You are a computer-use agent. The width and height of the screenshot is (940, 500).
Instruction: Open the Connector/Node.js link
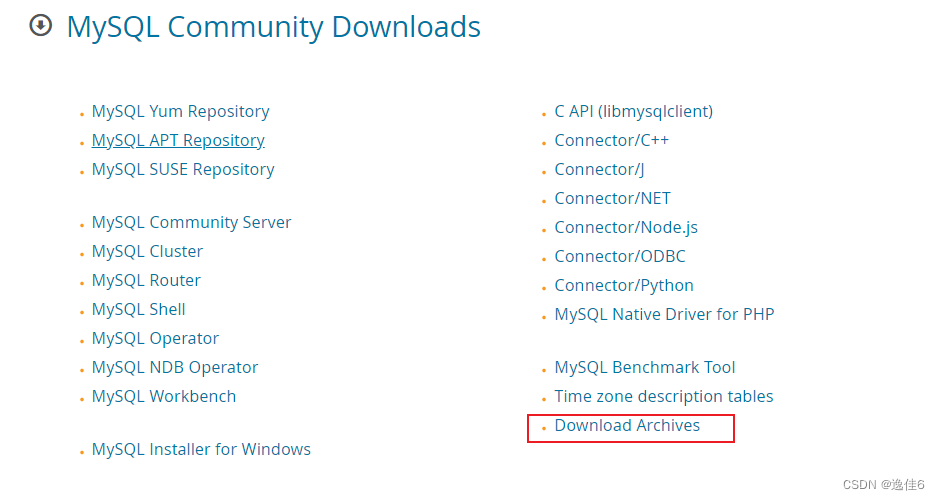click(626, 228)
